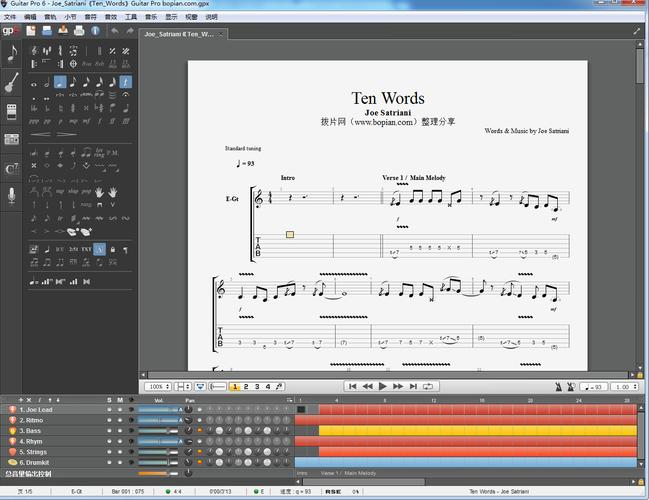The image size is (649, 500).
Task: Open the 100% zoom dropdown
Action: click(x=158, y=386)
